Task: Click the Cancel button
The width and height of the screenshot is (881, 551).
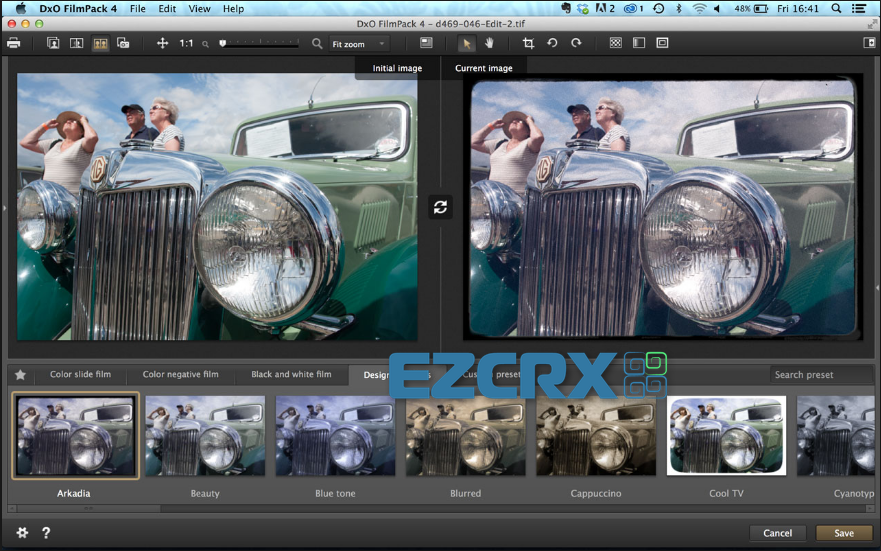Action: (778, 533)
